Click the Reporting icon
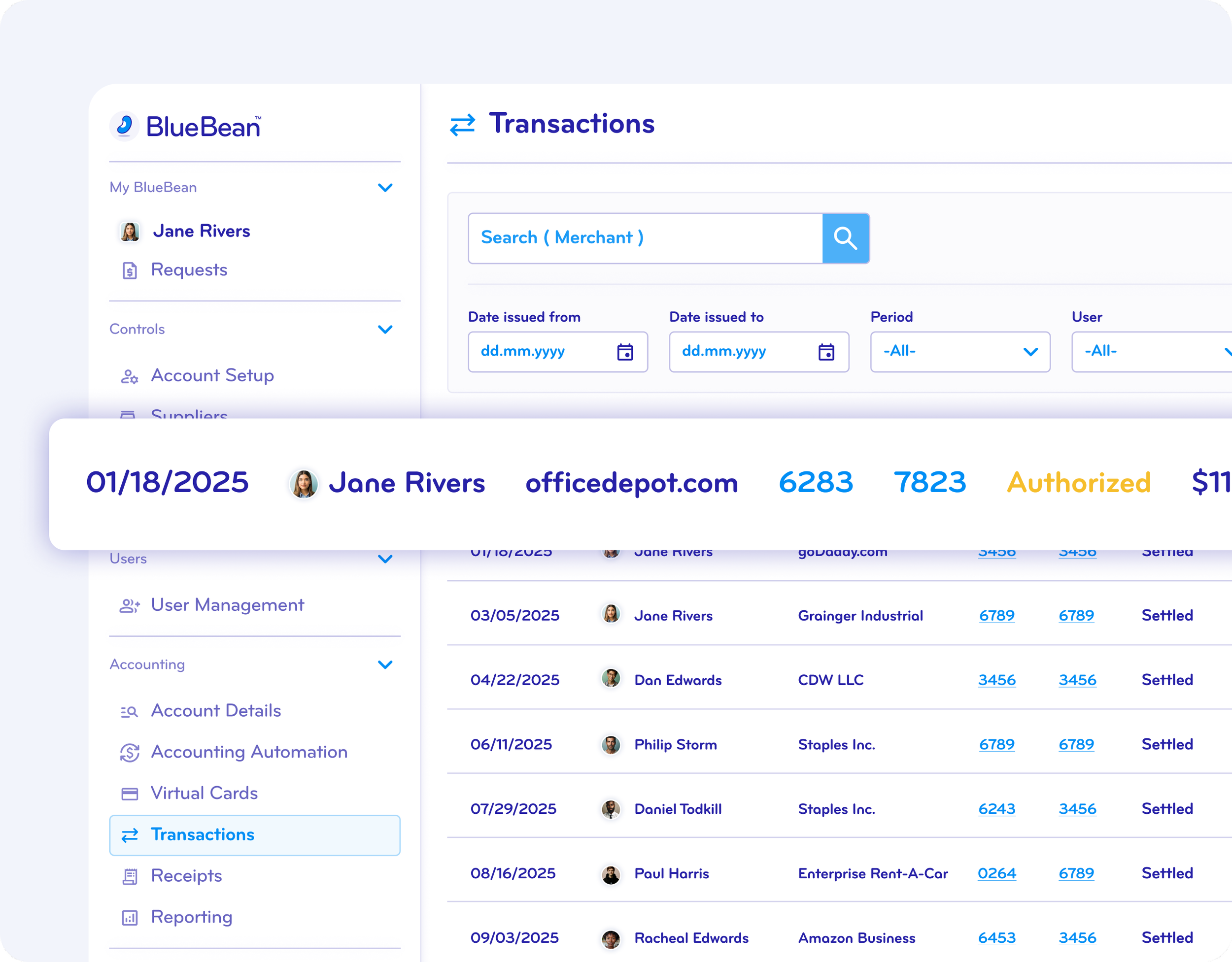Viewport: 1232px width, 962px height. 130,917
